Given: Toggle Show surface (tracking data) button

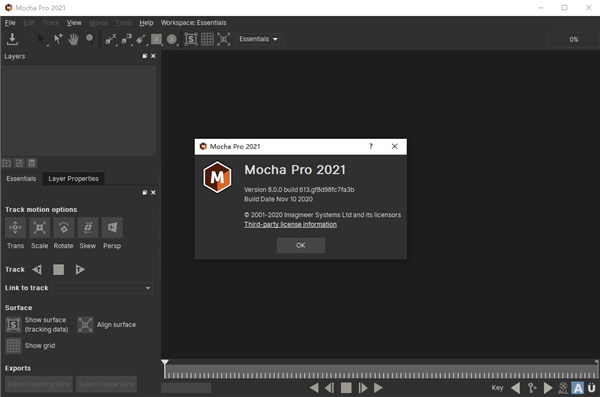Looking at the screenshot, I should point(13,325).
